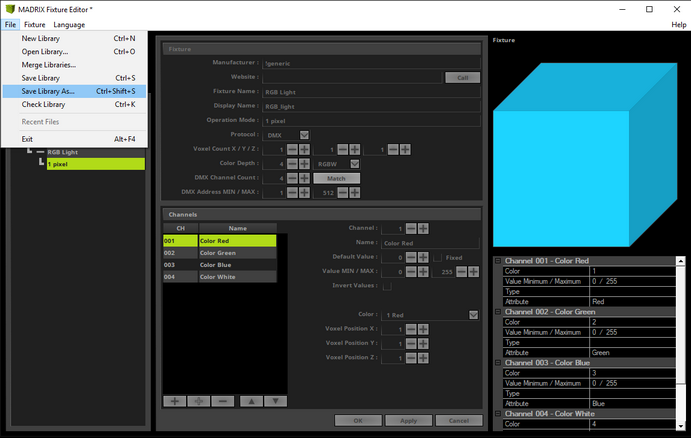Decrease Voxel Count Y value

point(342,149)
